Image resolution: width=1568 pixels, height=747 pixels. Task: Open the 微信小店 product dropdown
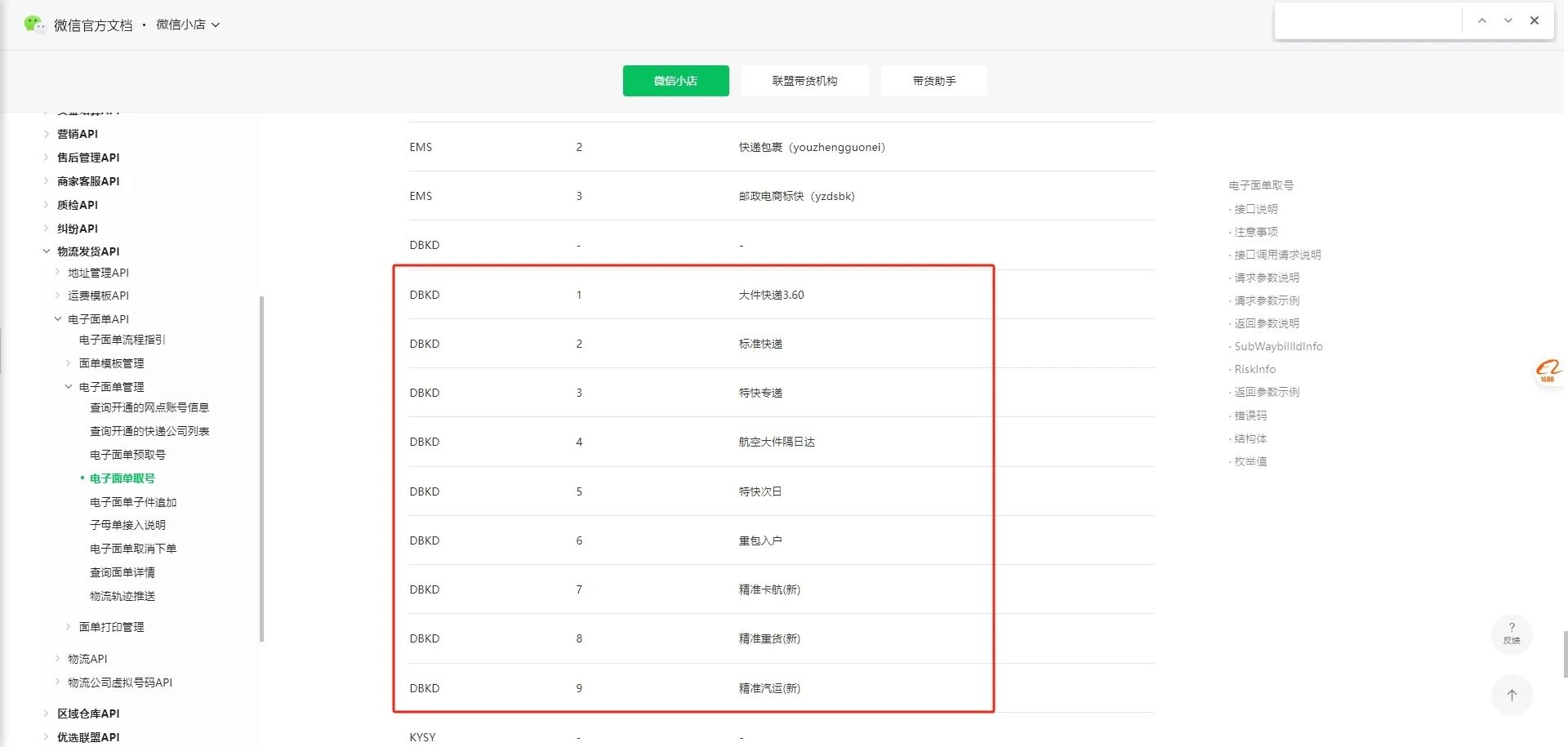coord(188,24)
